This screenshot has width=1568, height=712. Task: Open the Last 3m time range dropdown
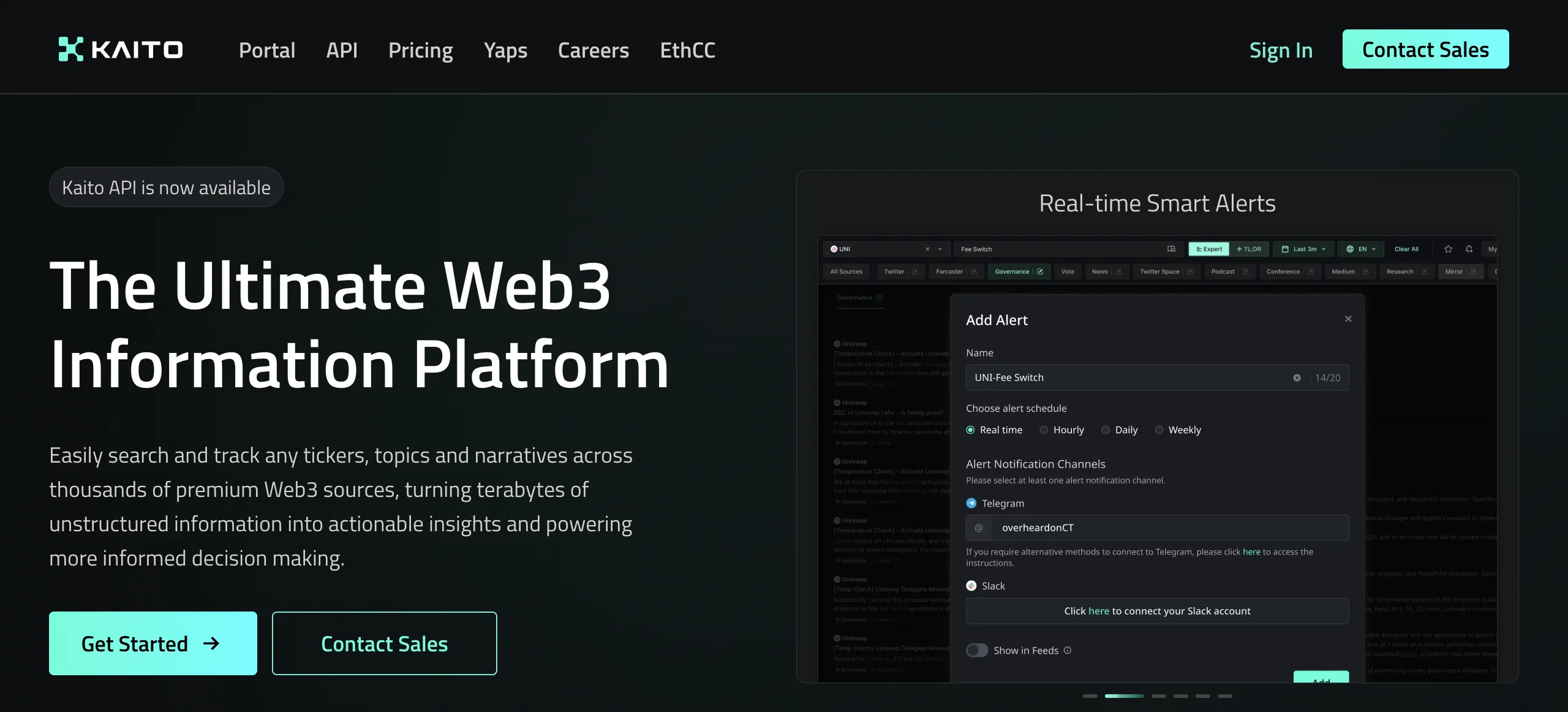coord(1303,249)
